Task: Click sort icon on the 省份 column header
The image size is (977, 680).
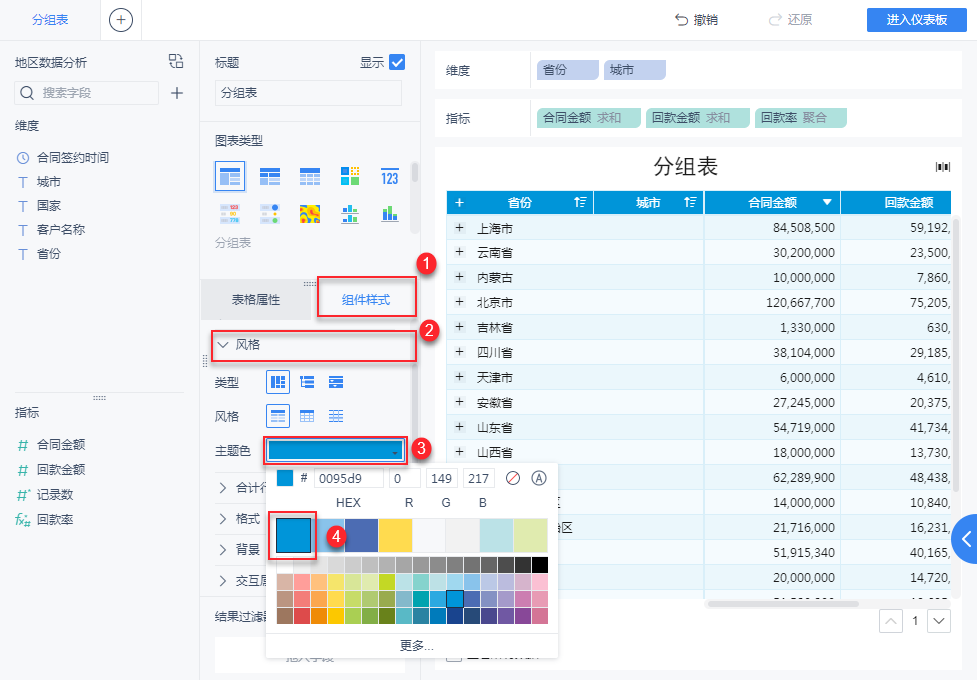Action: (580, 203)
